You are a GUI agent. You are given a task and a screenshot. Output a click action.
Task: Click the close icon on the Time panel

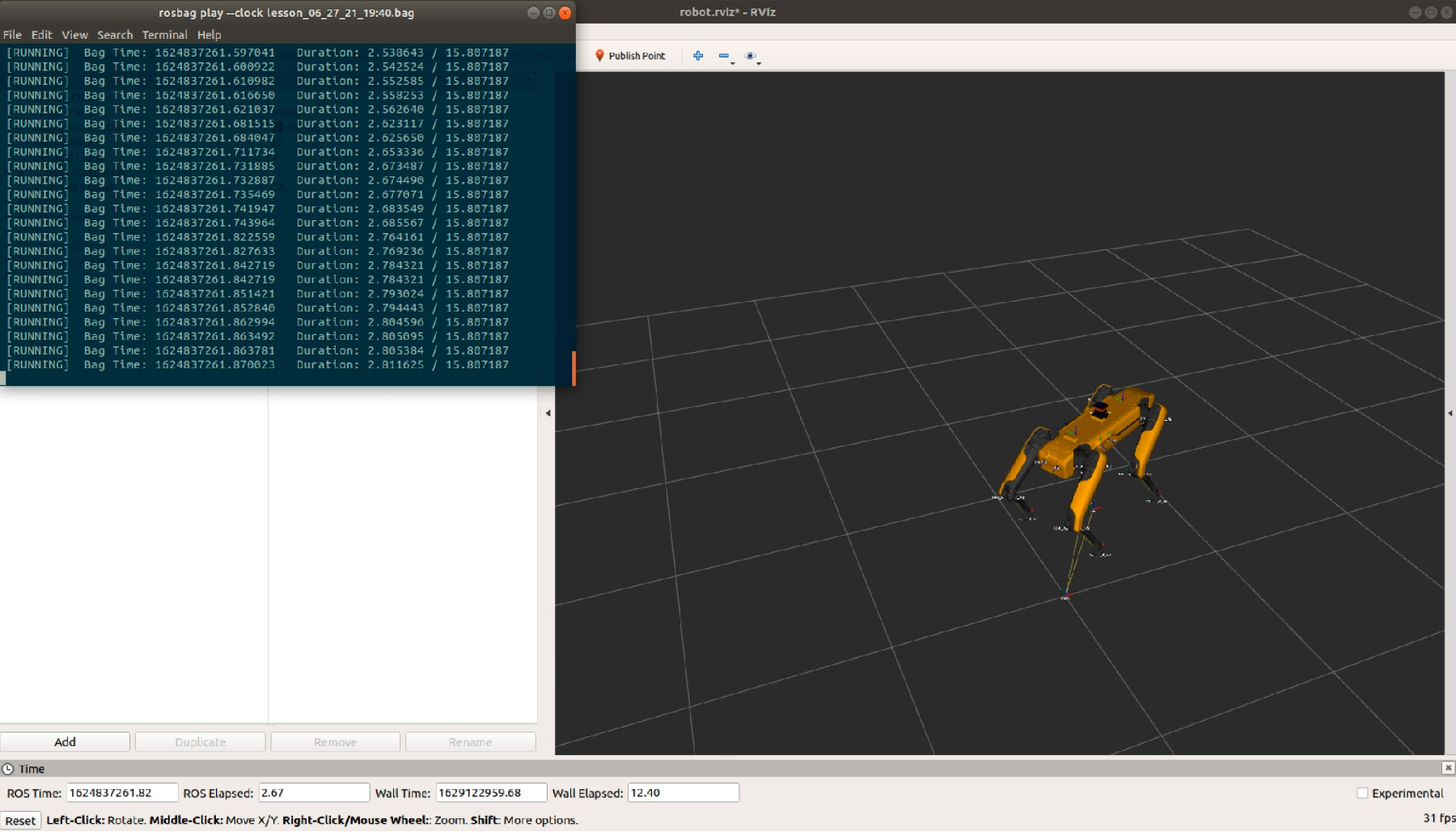tap(1448, 768)
